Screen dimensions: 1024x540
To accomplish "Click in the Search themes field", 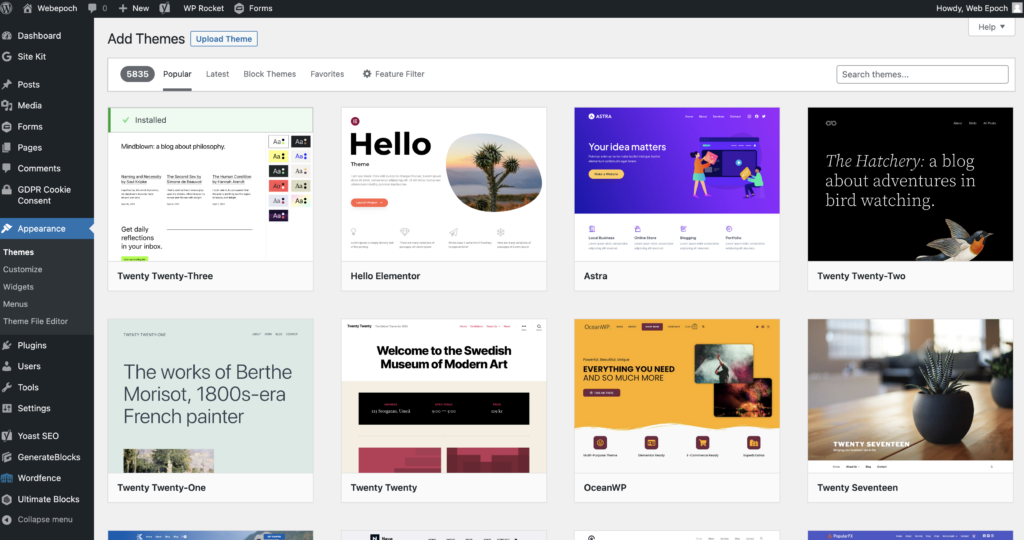I will click(x=922, y=74).
